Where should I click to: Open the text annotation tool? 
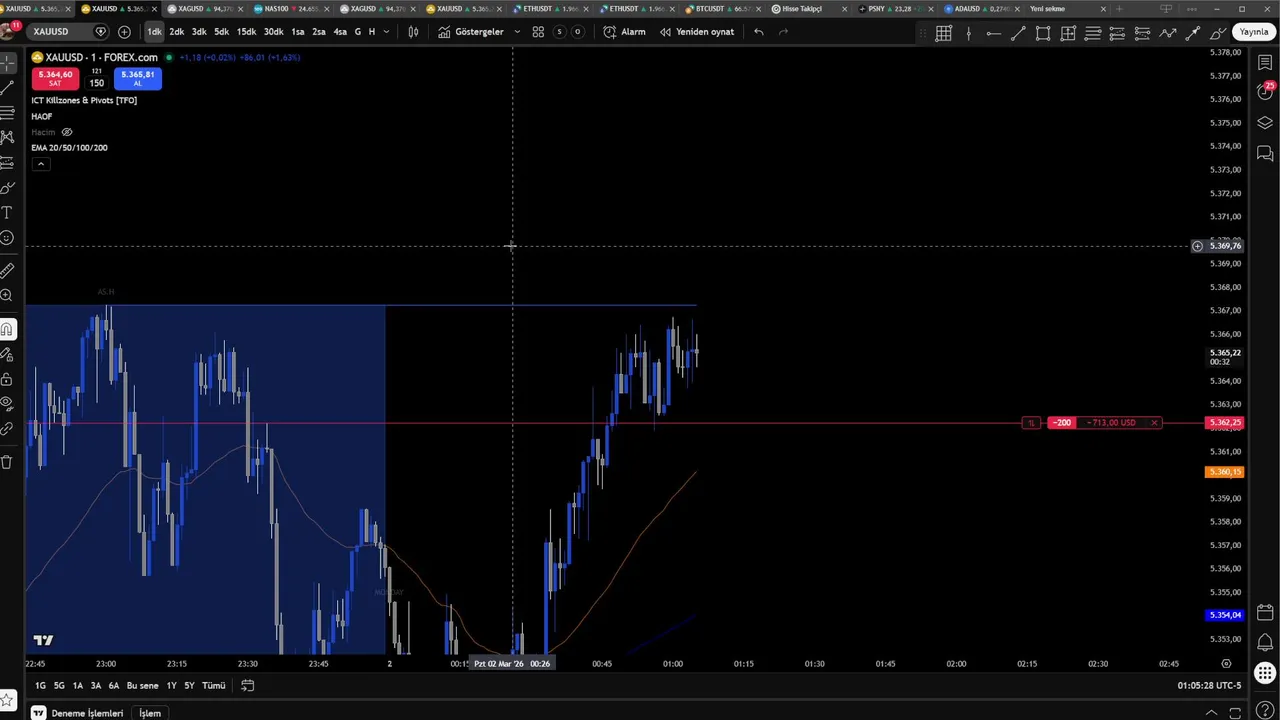coord(7,213)
